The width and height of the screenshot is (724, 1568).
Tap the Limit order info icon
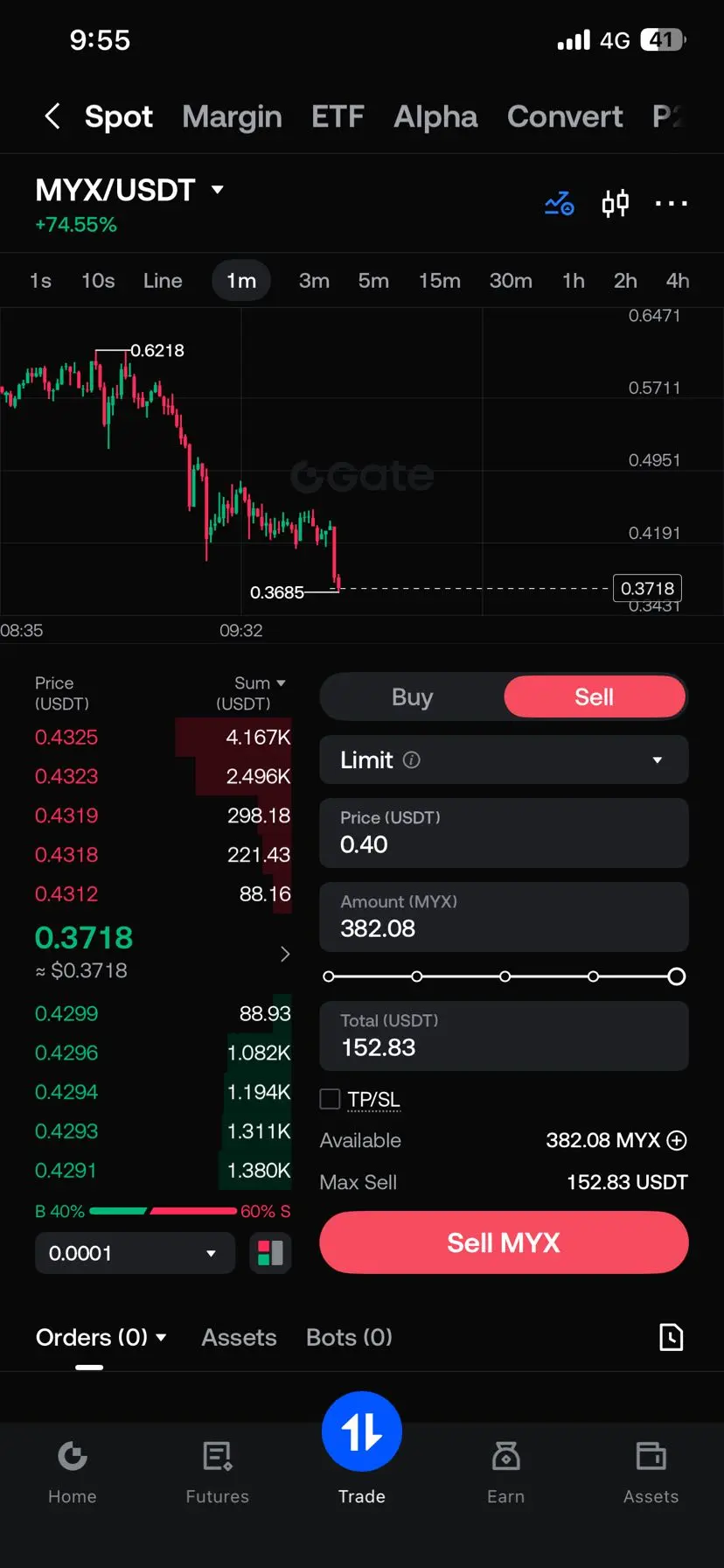[x=411, y=760]
